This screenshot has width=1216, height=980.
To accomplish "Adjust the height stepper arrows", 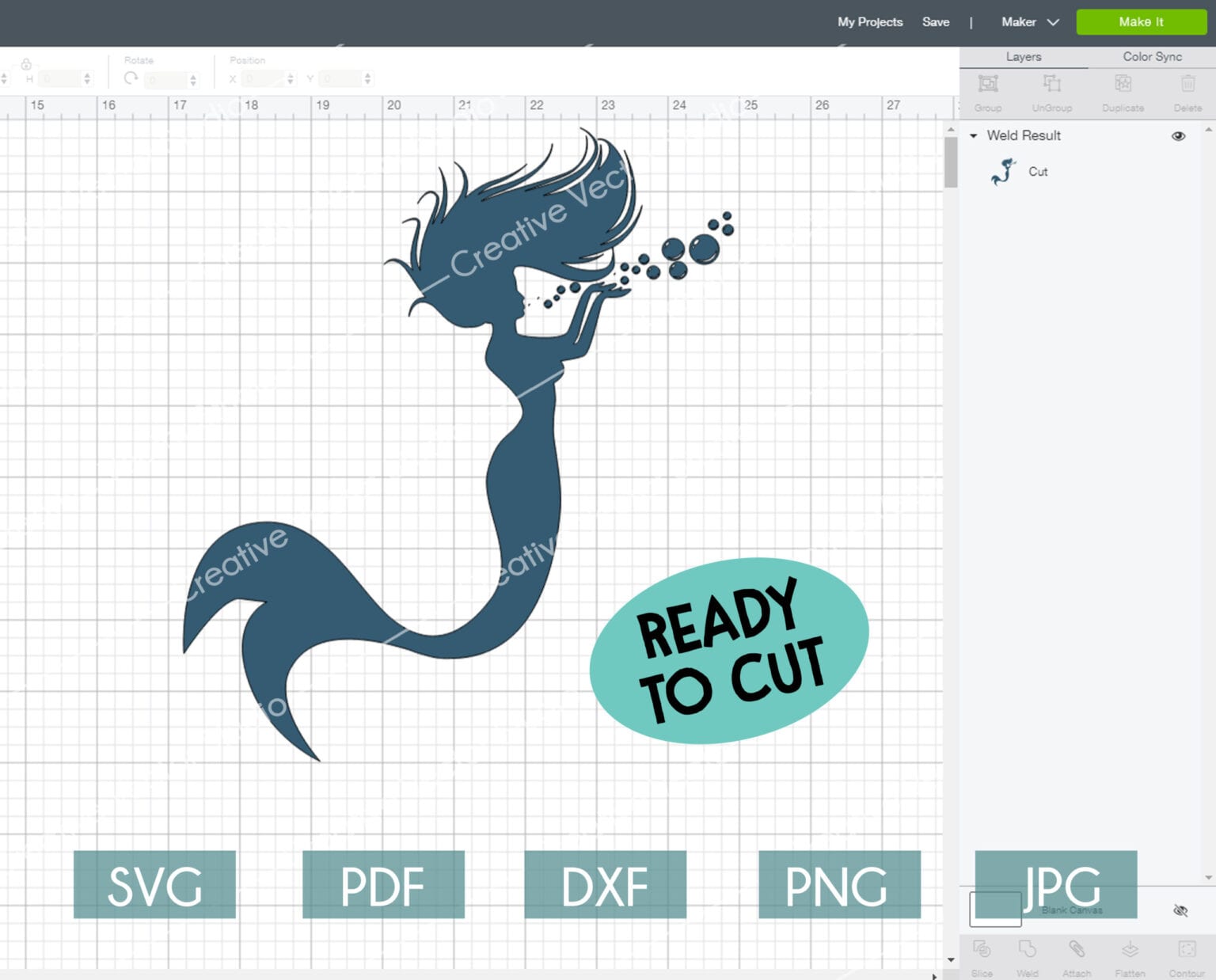I will click(x=87, y=79).
